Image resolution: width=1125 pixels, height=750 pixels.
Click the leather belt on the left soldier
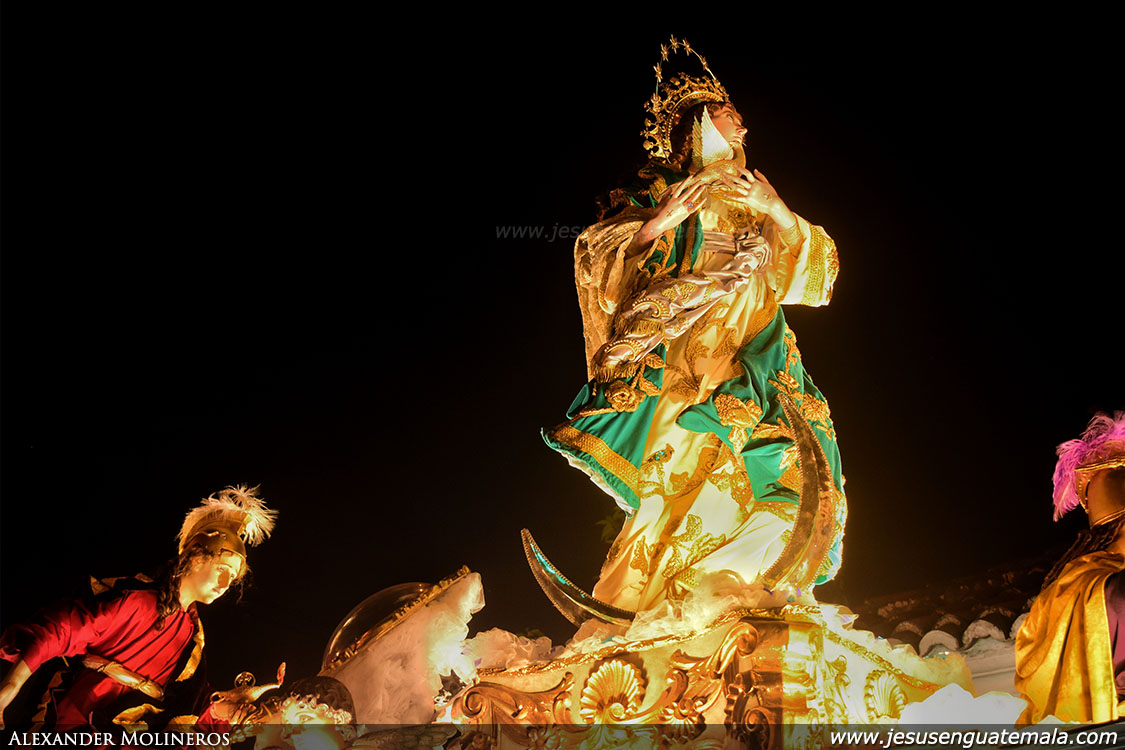click(125, 675)
